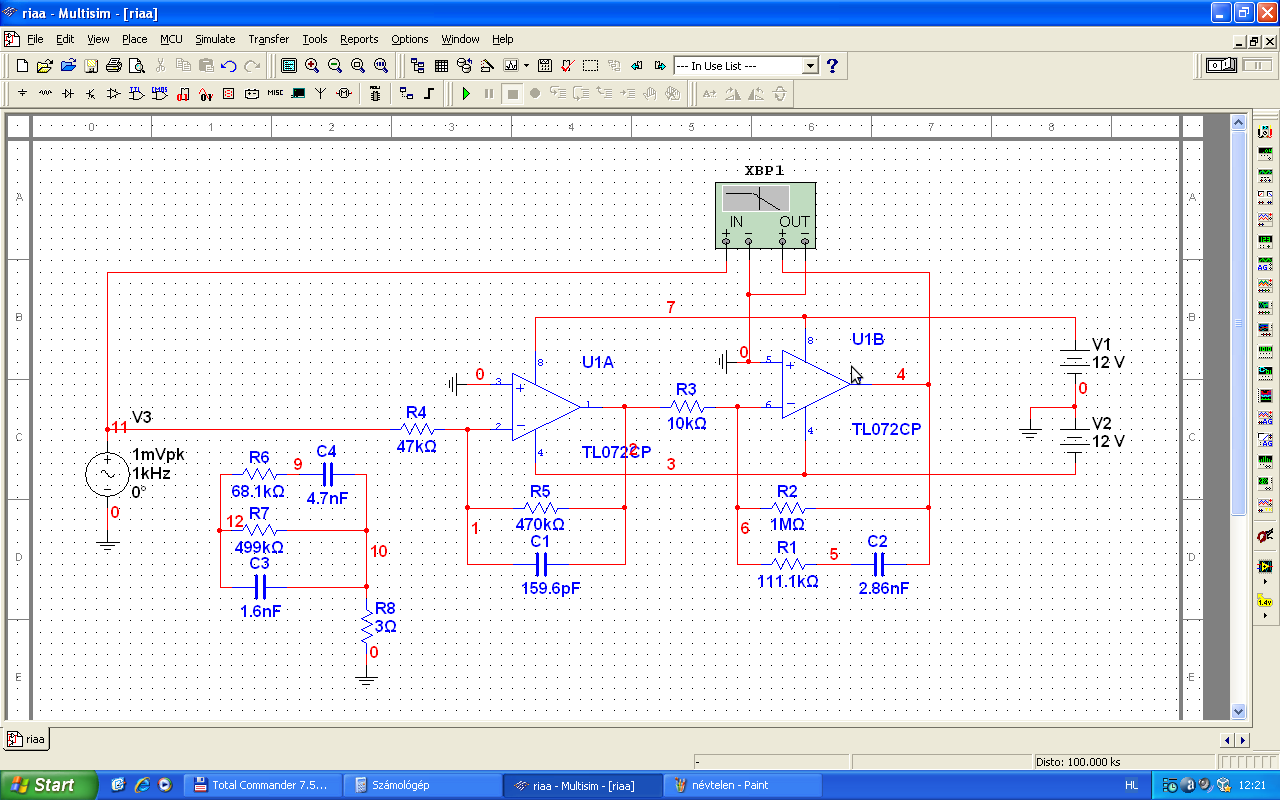Open the Tools menu

[315, 39]
